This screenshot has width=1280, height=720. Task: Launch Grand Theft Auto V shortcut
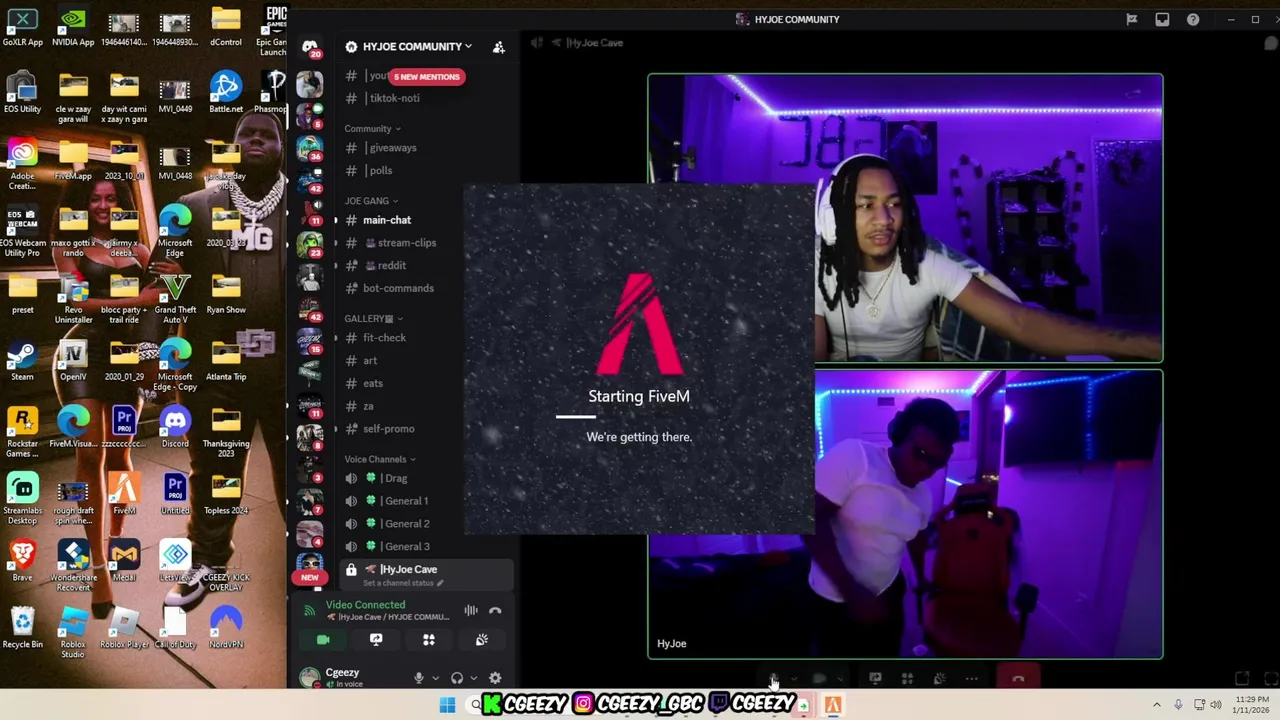175,298
